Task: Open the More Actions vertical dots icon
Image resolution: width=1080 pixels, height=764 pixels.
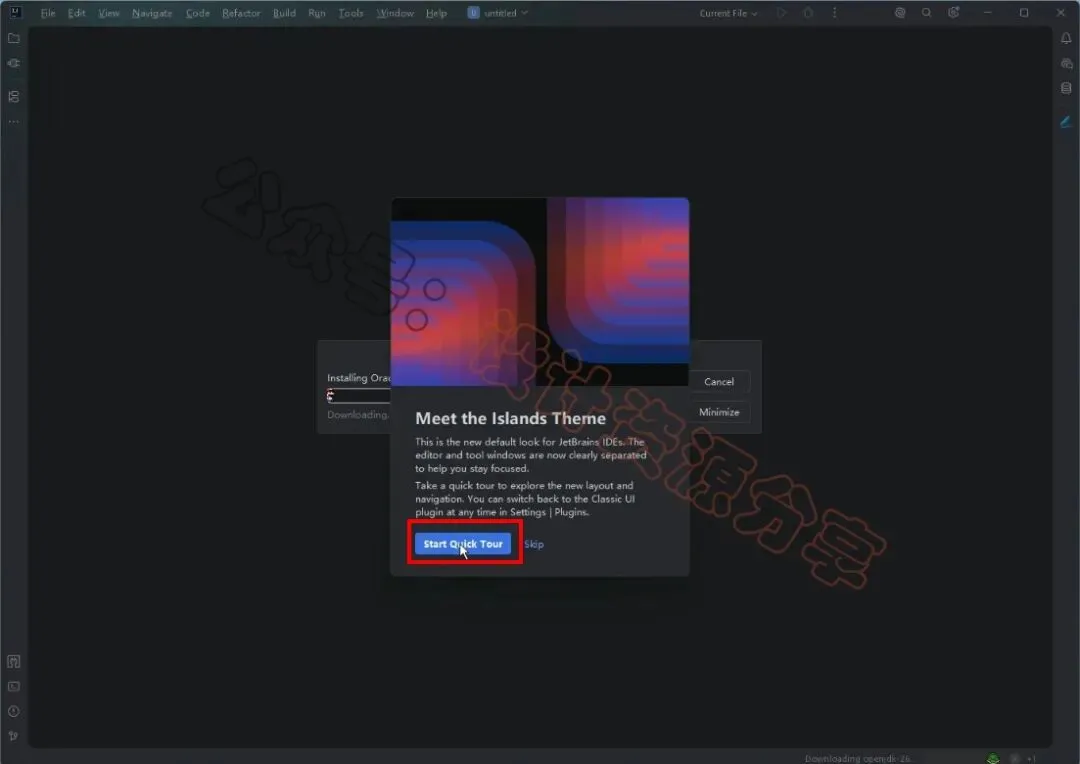Action: tap(834, 12)
